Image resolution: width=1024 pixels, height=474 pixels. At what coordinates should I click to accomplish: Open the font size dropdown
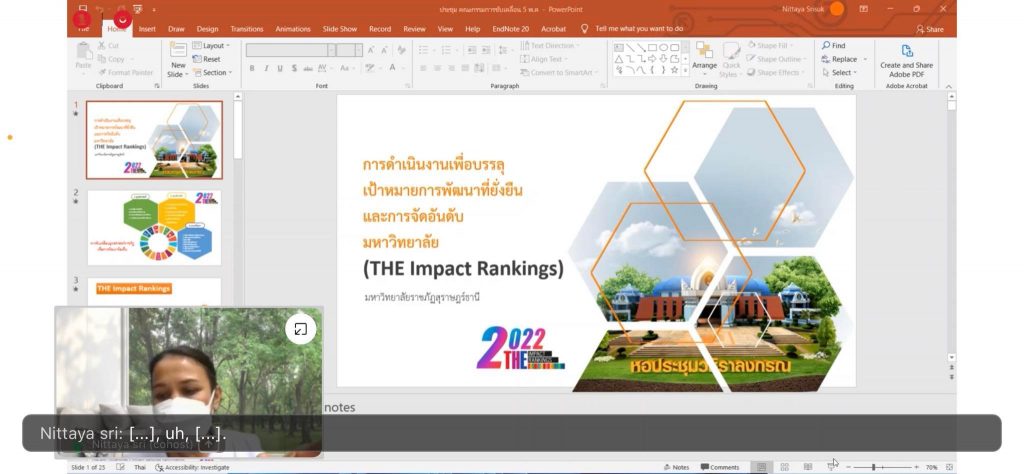coord(359,50)
